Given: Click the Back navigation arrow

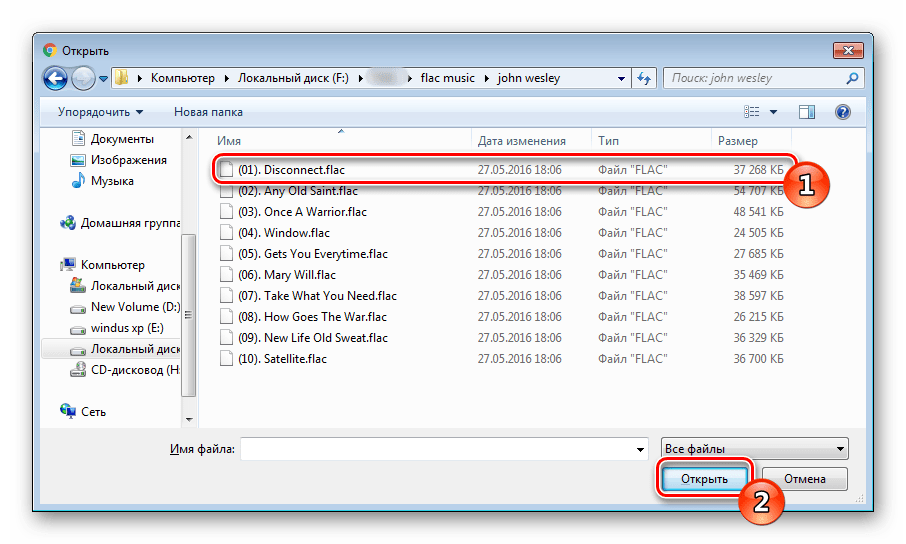Looking at the screenshot, I should tap(55, 78).
